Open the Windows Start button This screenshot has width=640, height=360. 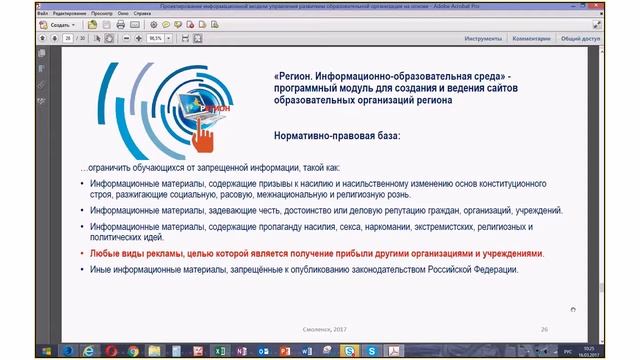point(46,351)
